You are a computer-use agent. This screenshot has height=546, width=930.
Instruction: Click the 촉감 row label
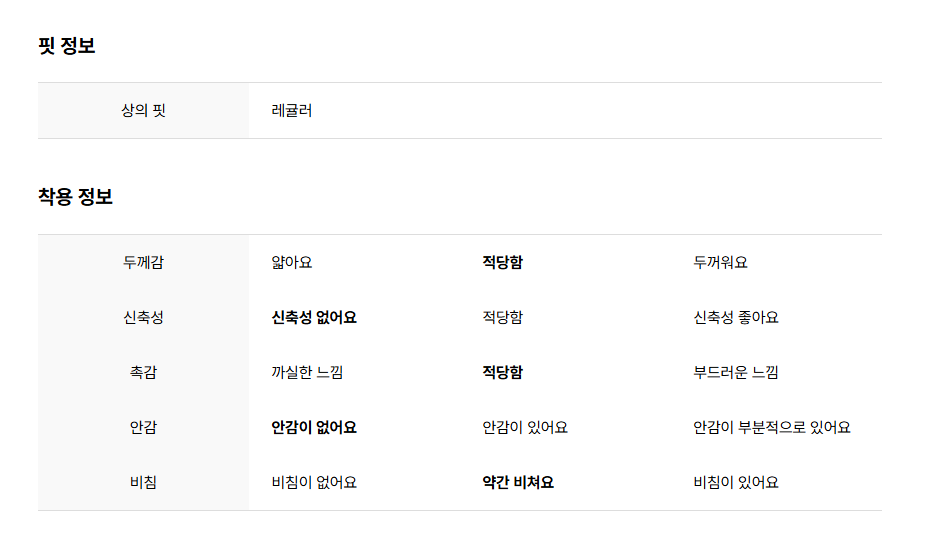144,373
